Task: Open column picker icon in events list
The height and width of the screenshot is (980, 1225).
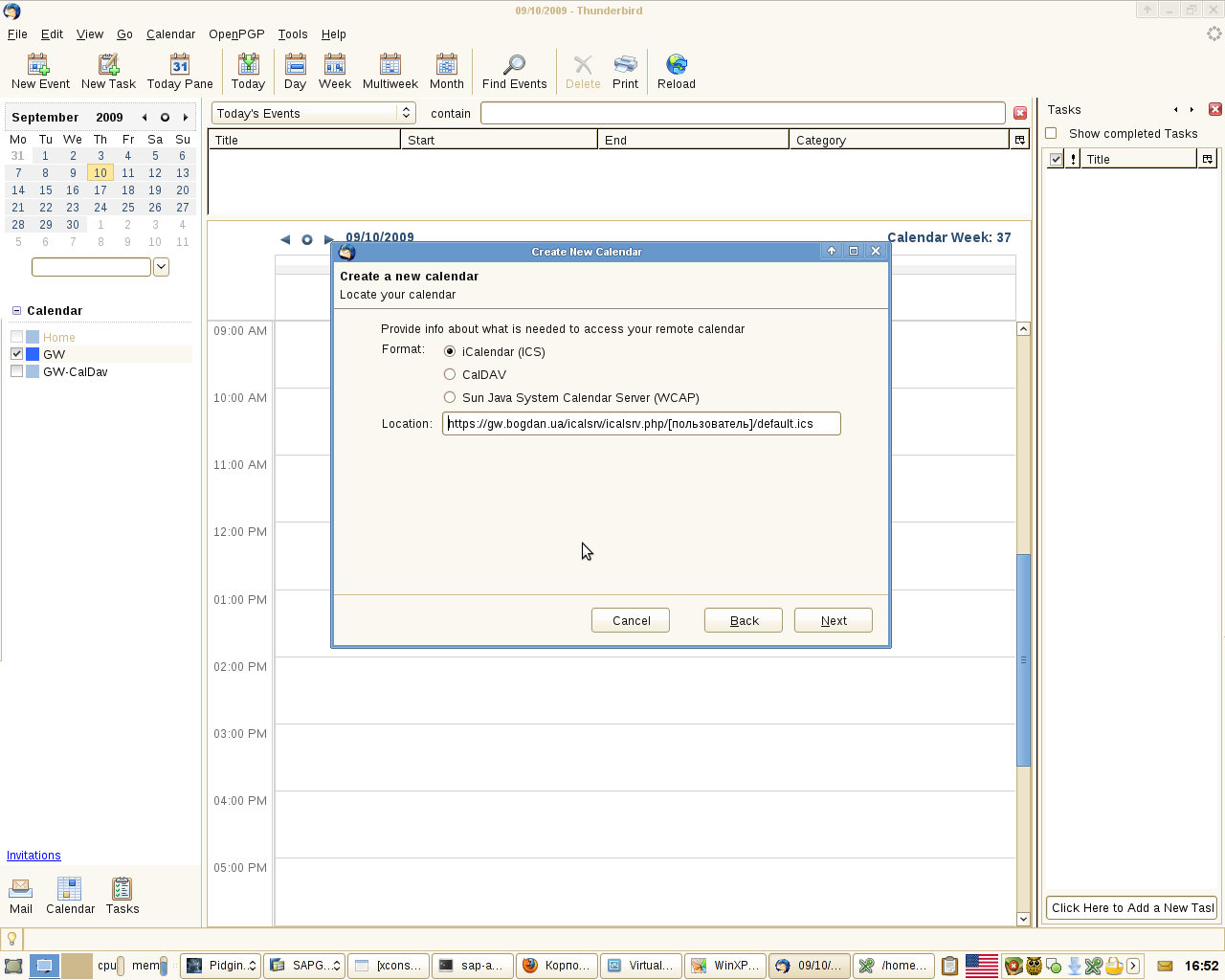Action: pos(1020,140)
